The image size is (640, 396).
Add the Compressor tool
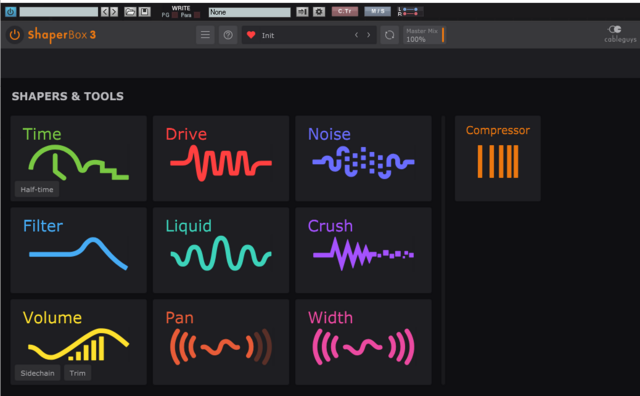498,158
